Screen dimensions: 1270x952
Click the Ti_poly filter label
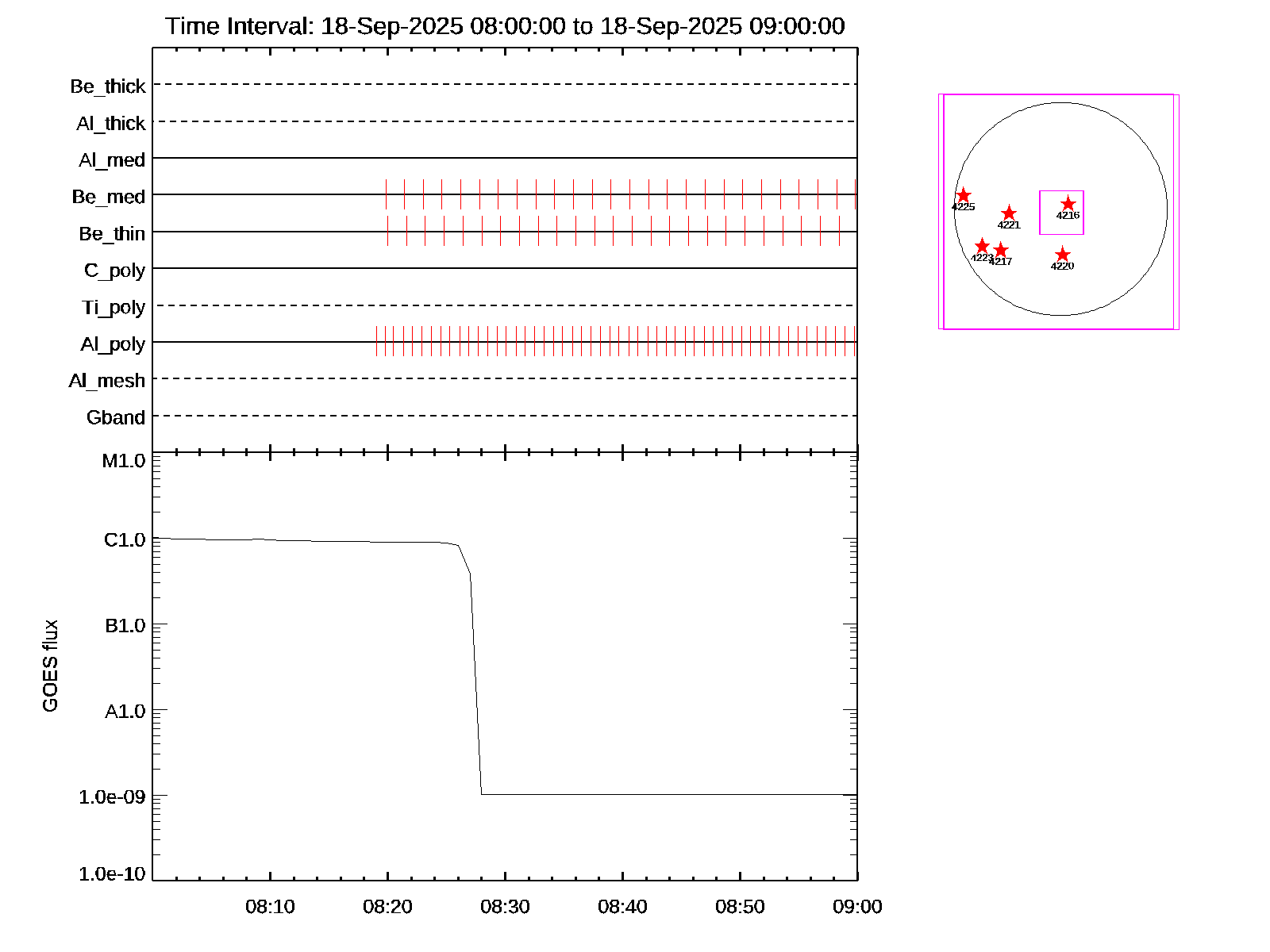tap(114, 308)
